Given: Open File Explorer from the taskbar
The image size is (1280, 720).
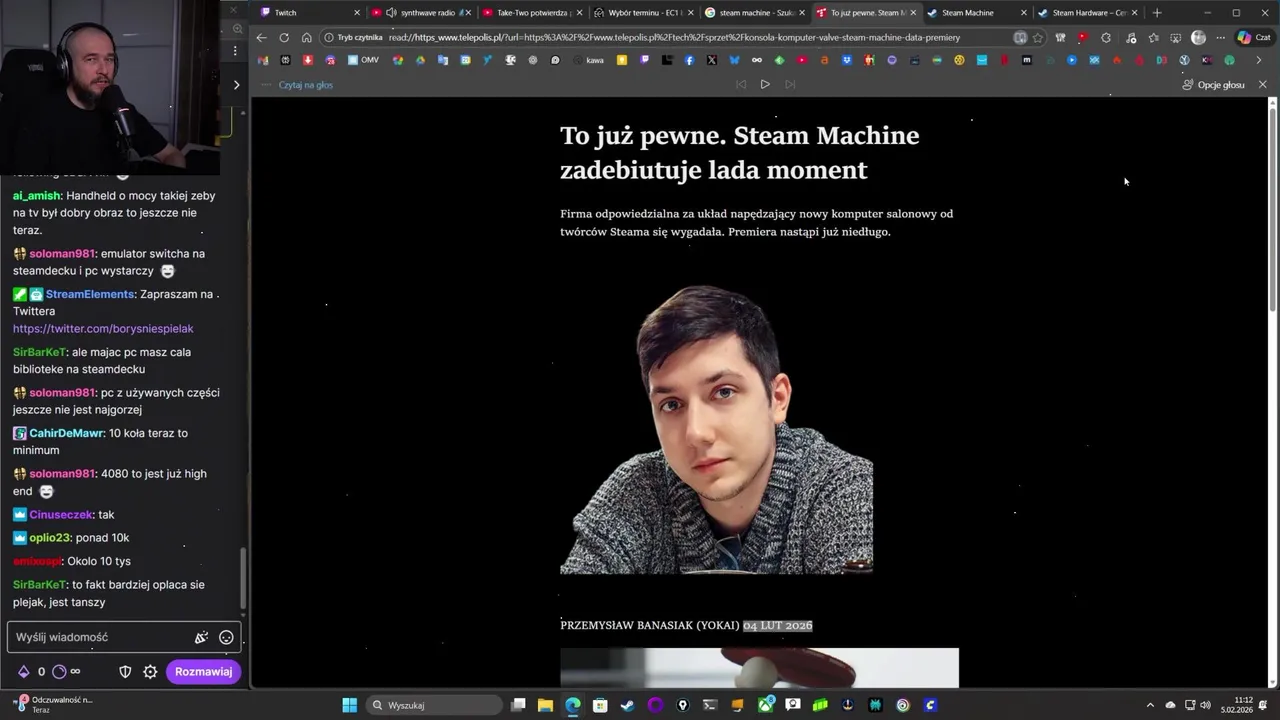Looking at the screenshot, I should pyautogui.click(x=545, y=705).
